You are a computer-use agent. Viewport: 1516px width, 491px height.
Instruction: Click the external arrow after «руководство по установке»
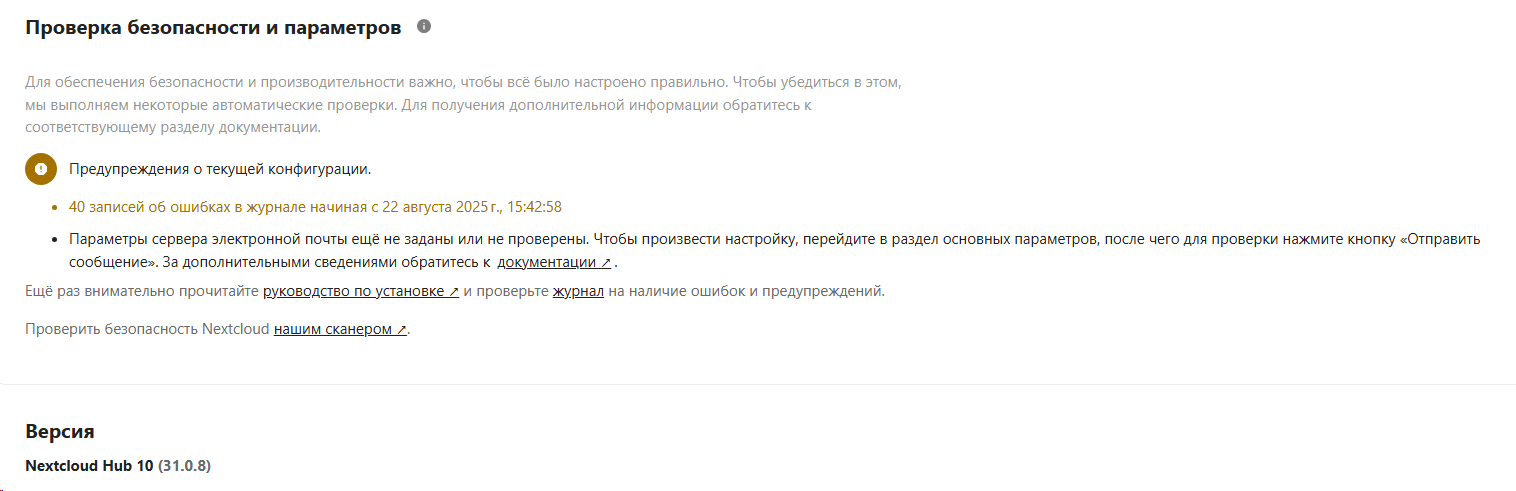coord(454,292)
